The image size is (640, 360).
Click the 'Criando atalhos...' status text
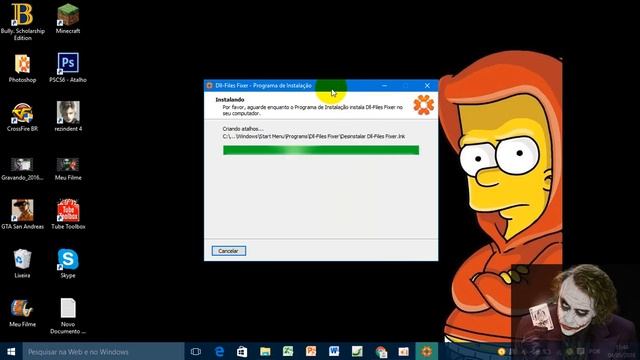243,129
